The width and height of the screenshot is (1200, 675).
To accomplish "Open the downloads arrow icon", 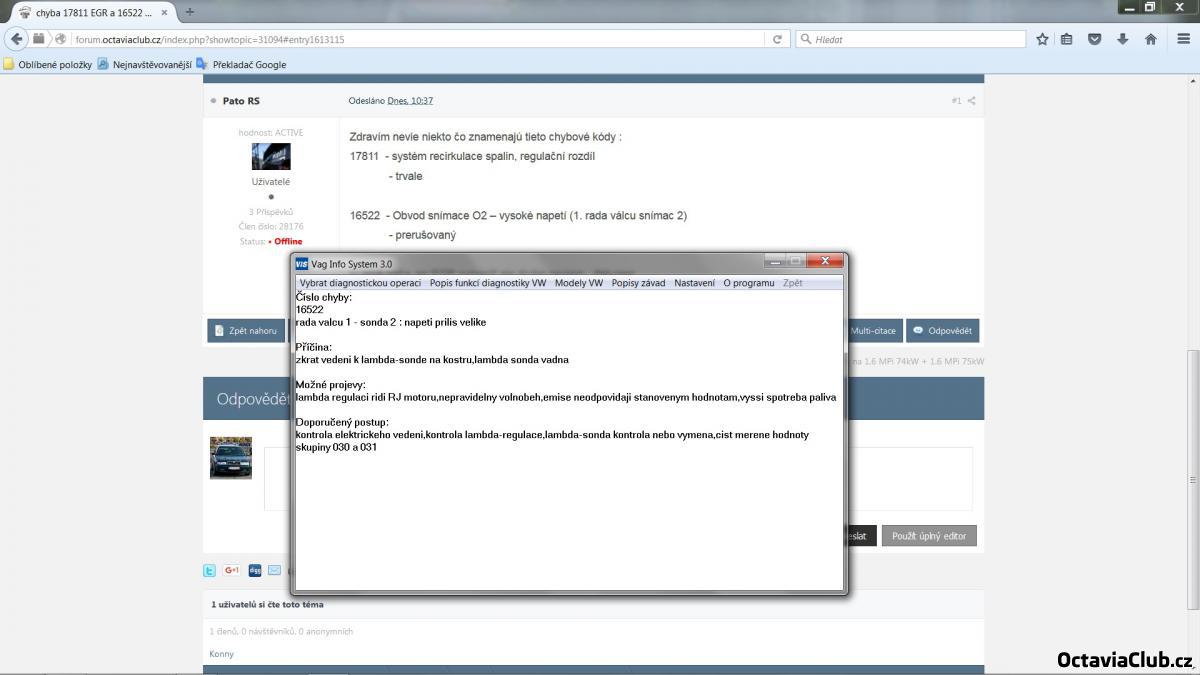I will coord(1122,39).
